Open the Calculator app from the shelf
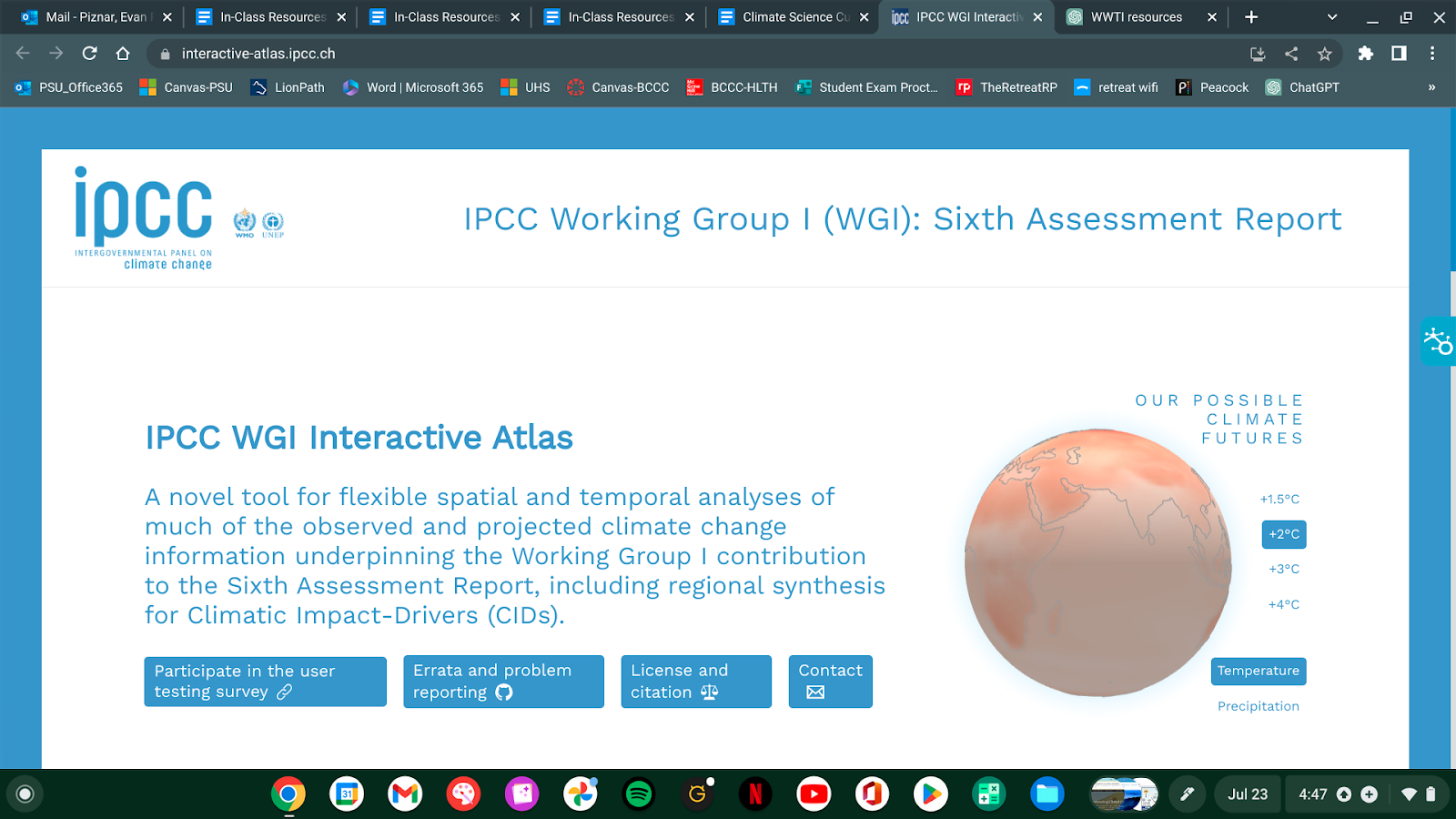The width and height of the screenshot is (1456, 819). coord(989,794)
